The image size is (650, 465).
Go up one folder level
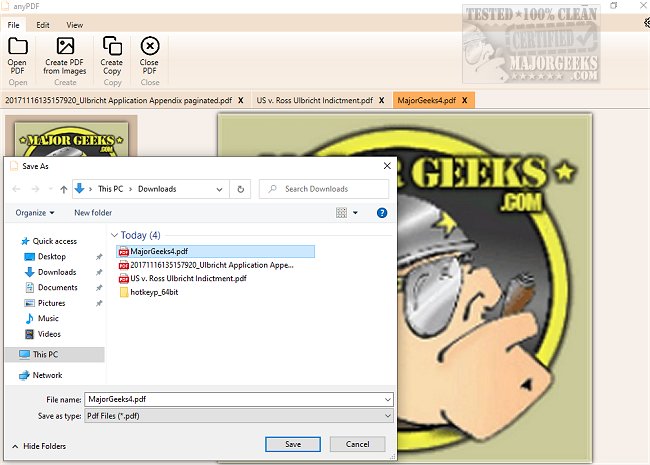point(63,189)
